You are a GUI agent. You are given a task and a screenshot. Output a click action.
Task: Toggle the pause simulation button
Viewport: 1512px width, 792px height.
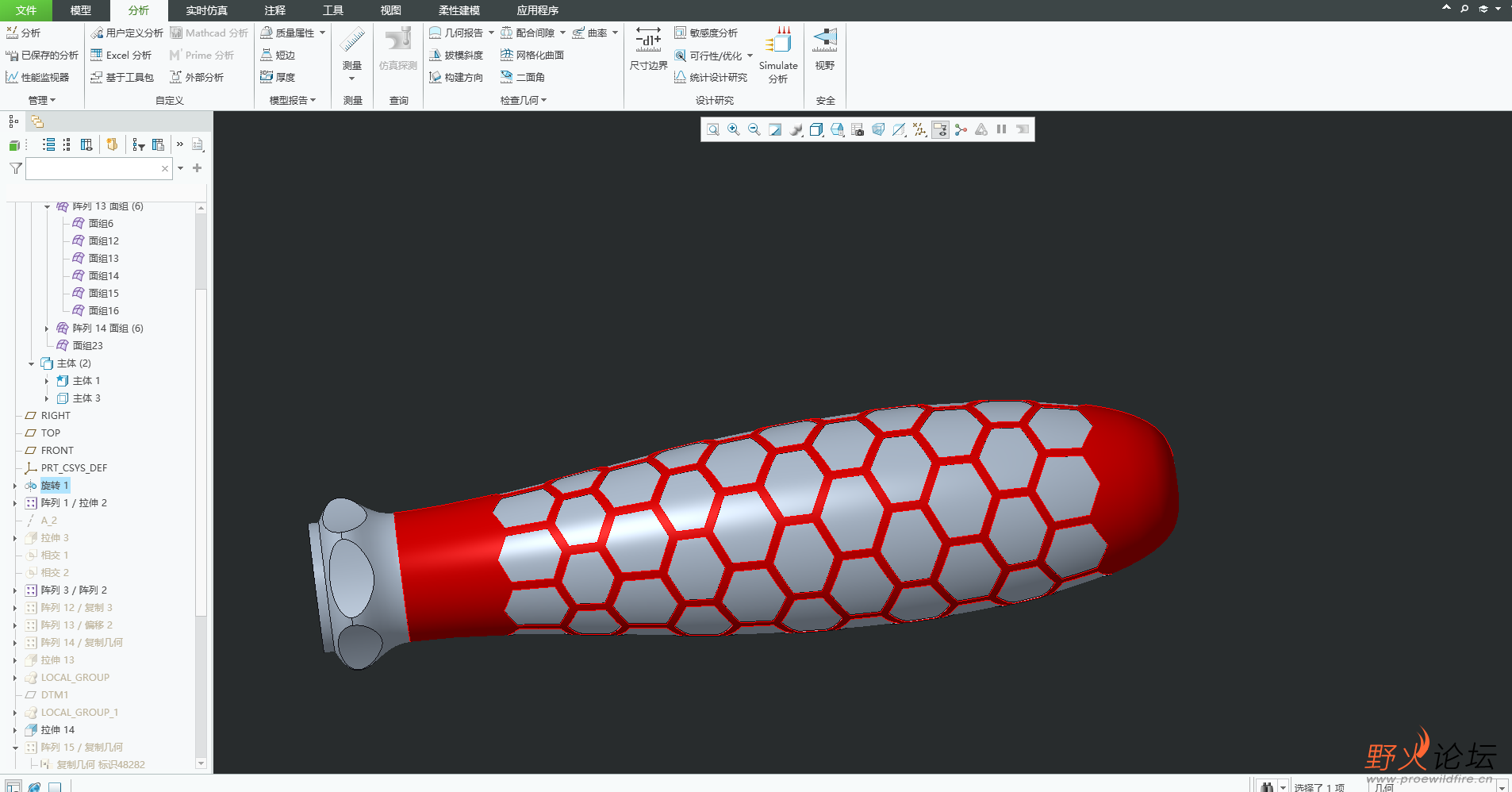pyautogui.click(x=1002, y=129)
